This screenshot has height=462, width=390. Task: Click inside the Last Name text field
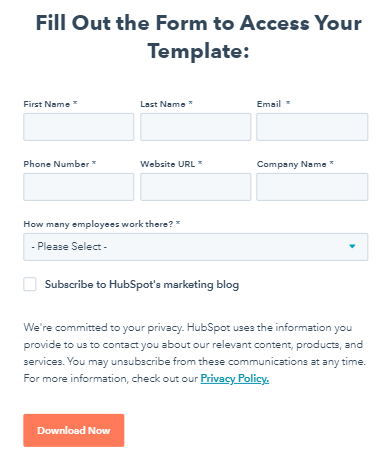tap(196, 127)
